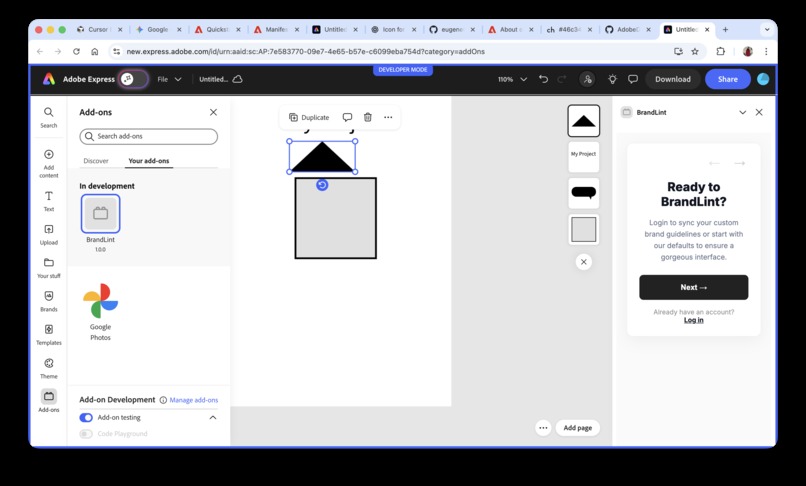Open the File menu dropdown
The image size is (806, 486).
(x=169, y=79)
